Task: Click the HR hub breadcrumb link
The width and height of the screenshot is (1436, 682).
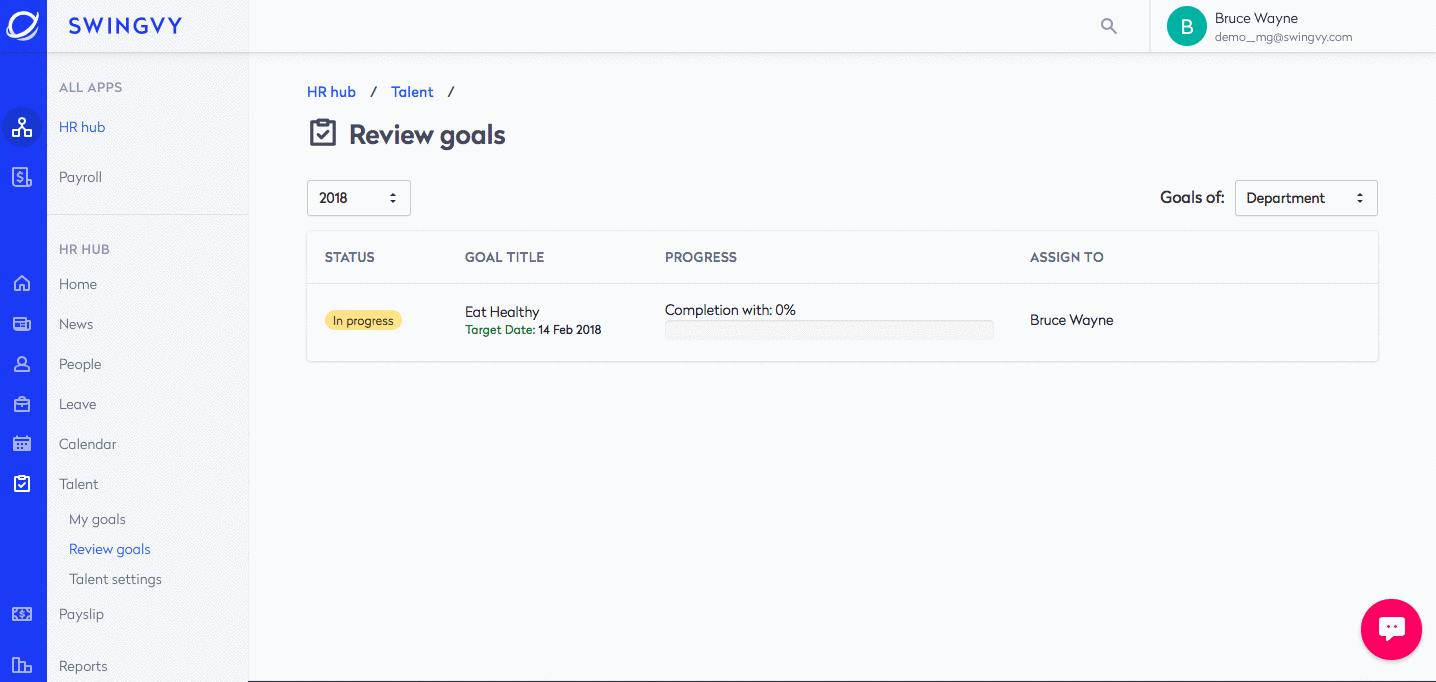Action: click(x=331, y=92)
